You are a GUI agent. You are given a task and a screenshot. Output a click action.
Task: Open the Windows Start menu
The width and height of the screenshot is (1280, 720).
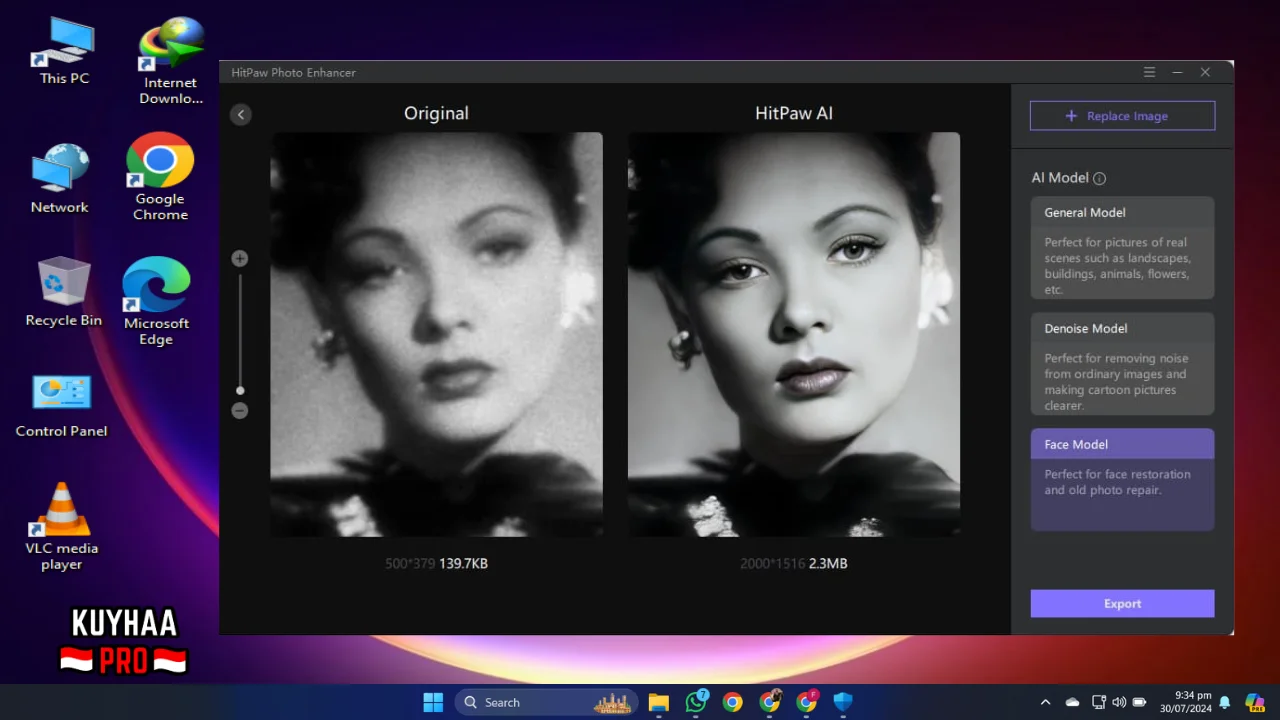[433, 702]
